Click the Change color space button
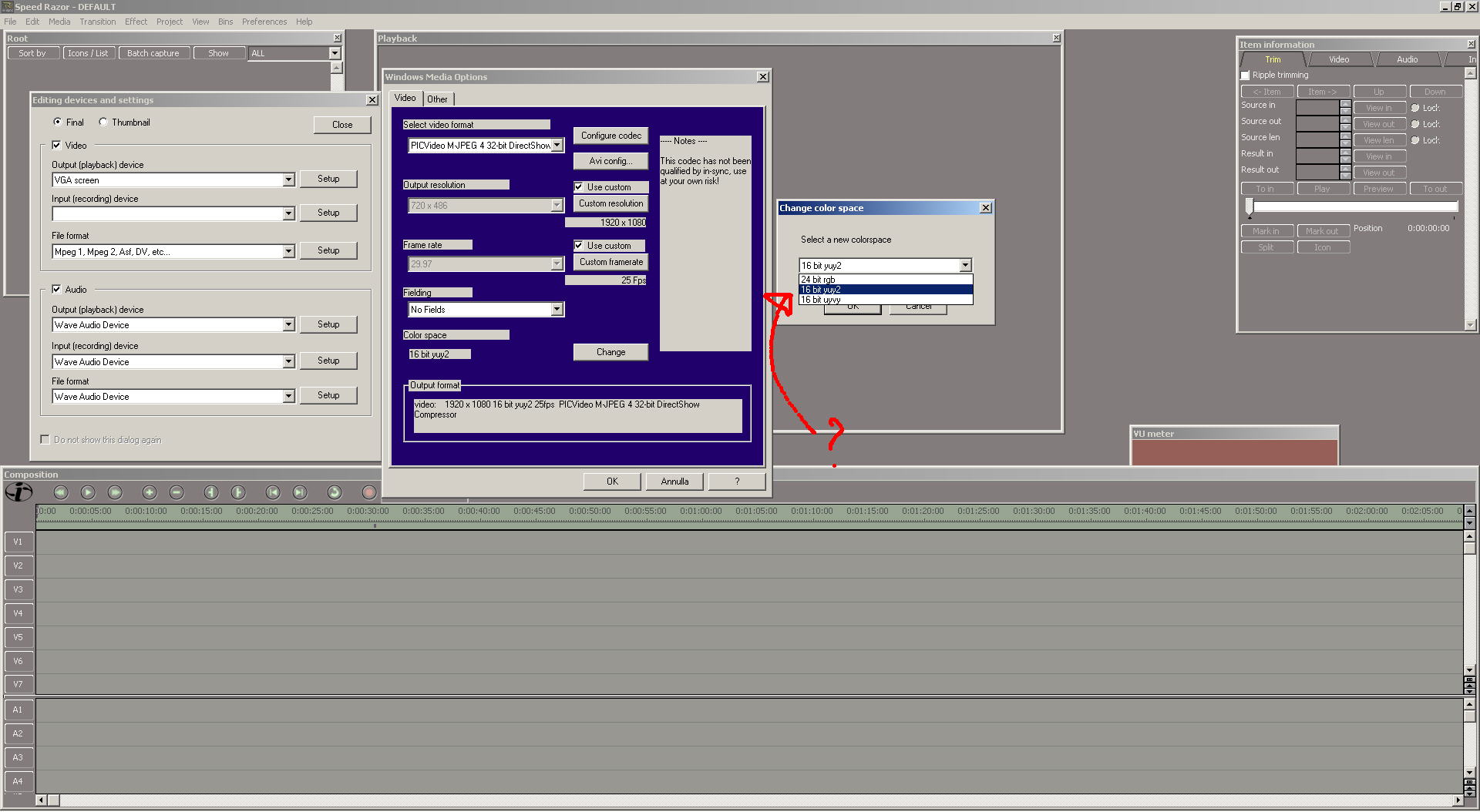The height and width of the screenshot is (812, 1480). (610, 352)
